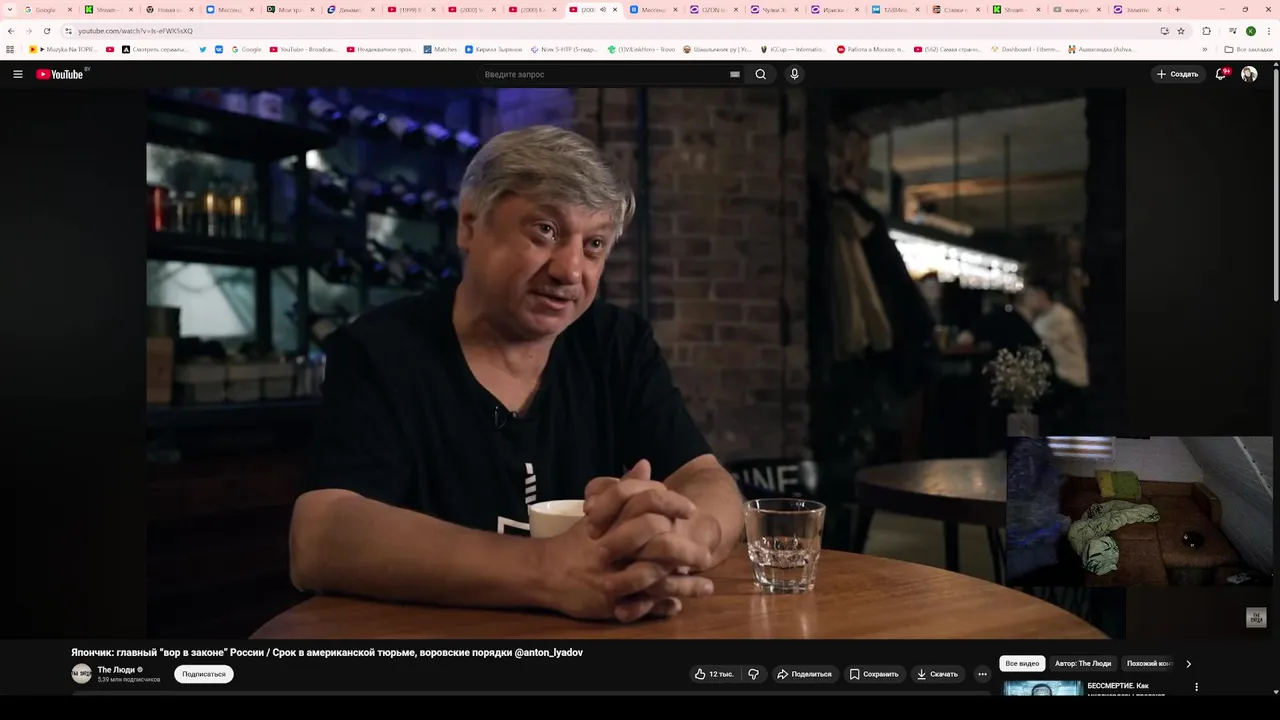Open the Dashboard - Ethermine bookmark

(1024, 49)
